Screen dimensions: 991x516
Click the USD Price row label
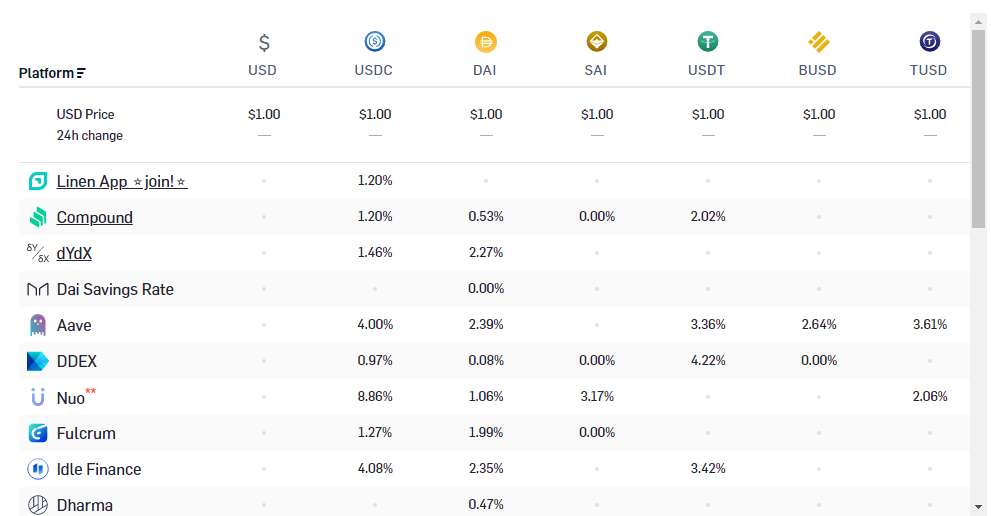pos(85,114)
